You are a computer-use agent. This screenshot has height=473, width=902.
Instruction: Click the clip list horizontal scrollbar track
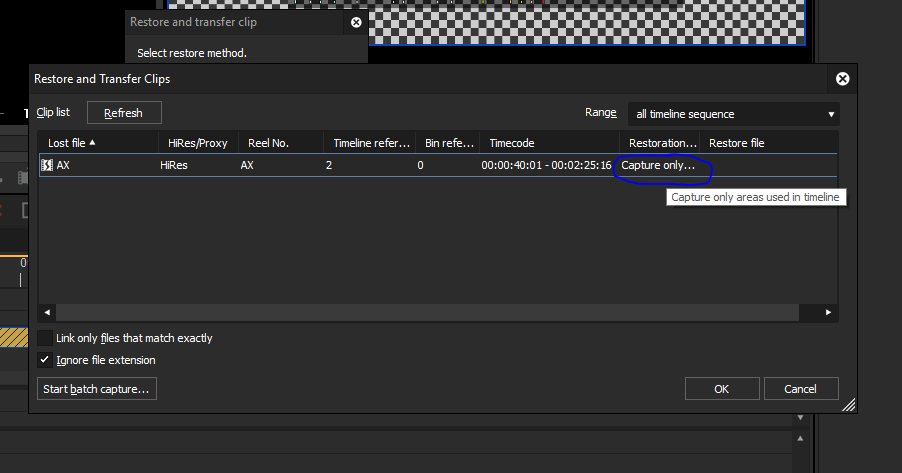pyautogui.click(x=427, y=312)
